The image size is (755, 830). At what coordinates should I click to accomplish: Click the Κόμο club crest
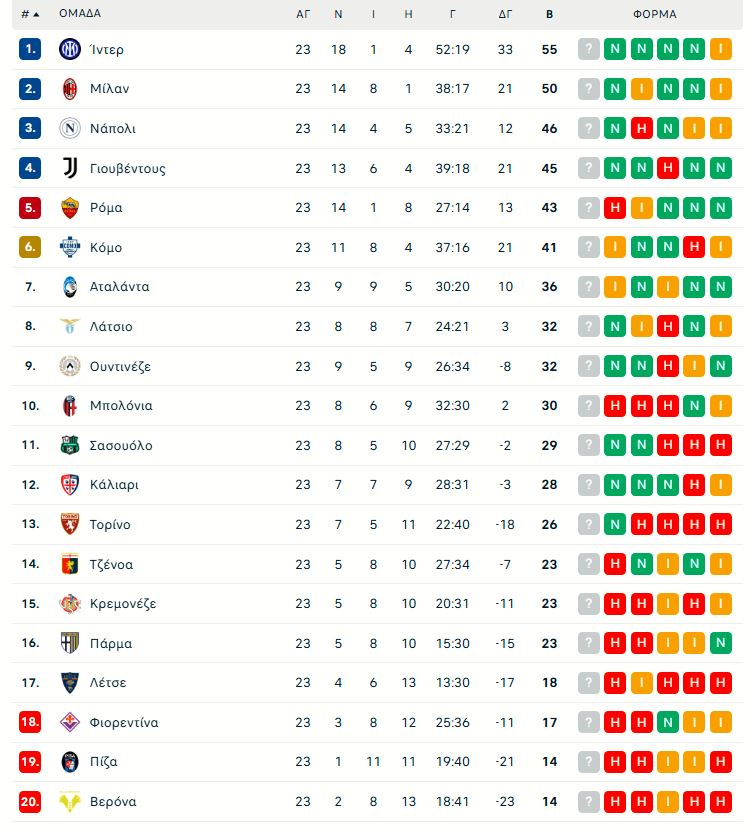point(68,247)
